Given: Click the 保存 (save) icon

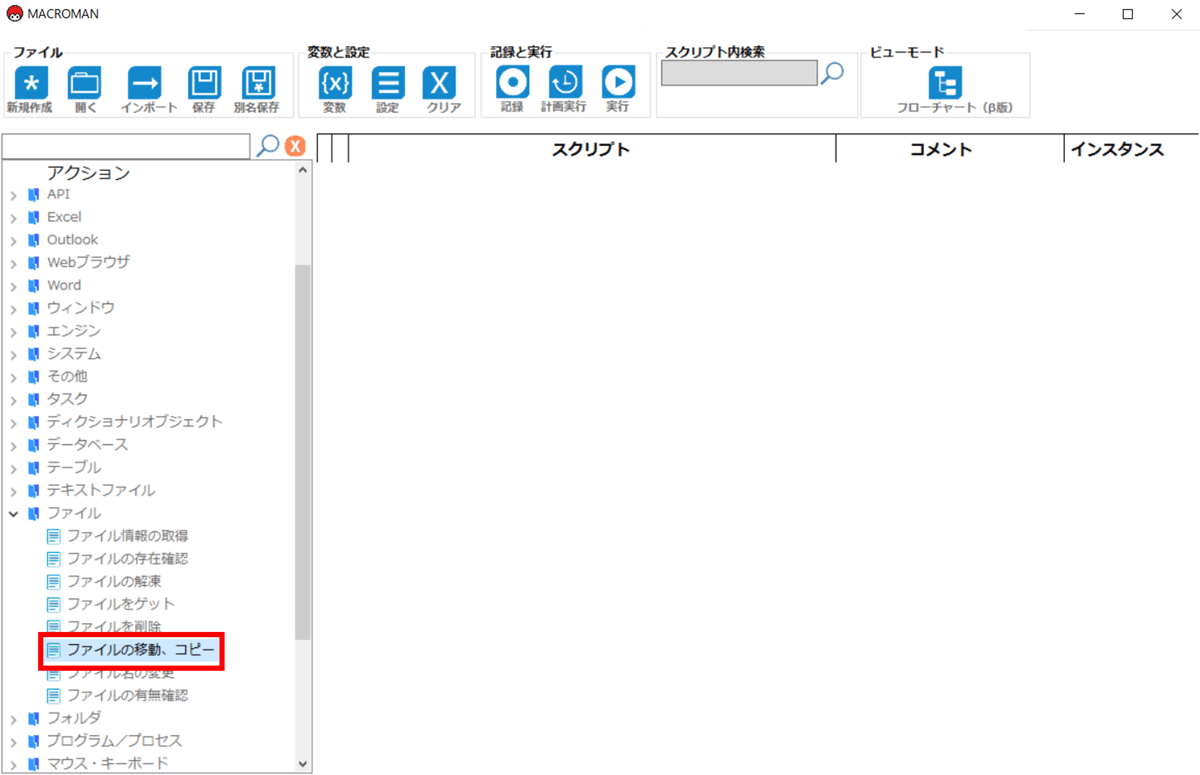Looking at the screenshot, I should tap(205, 82).
